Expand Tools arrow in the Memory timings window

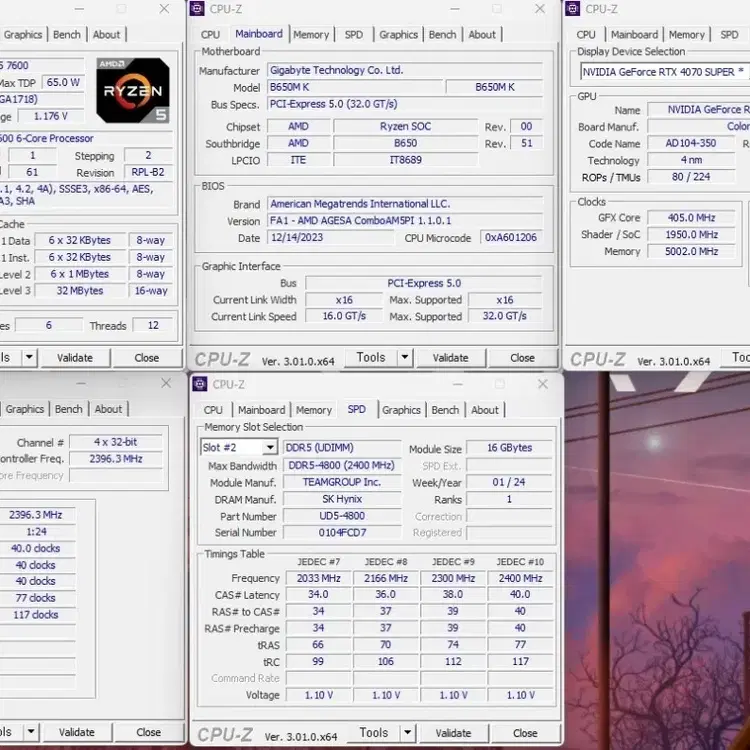31,732
